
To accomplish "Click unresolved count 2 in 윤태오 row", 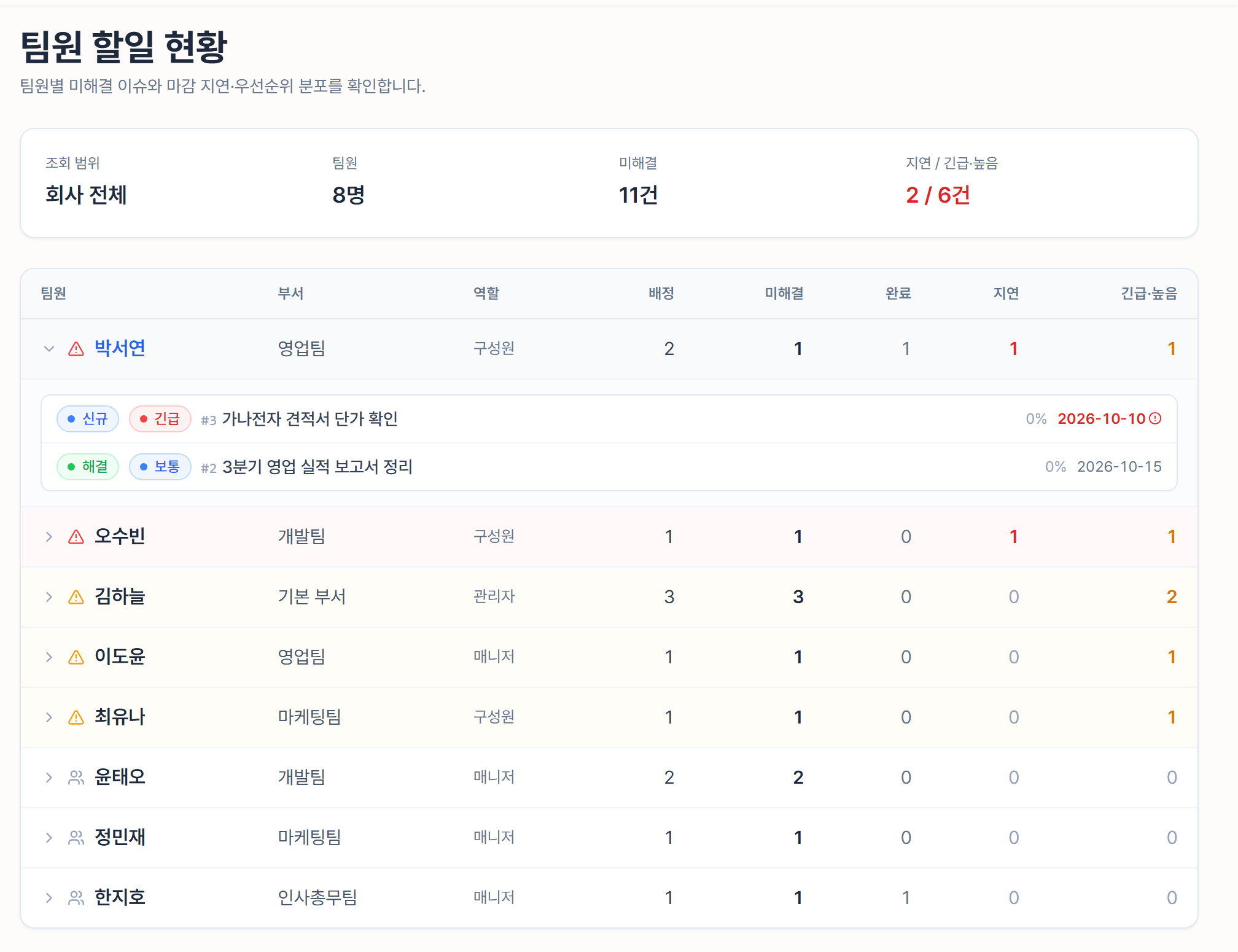I will coord(798,777).
